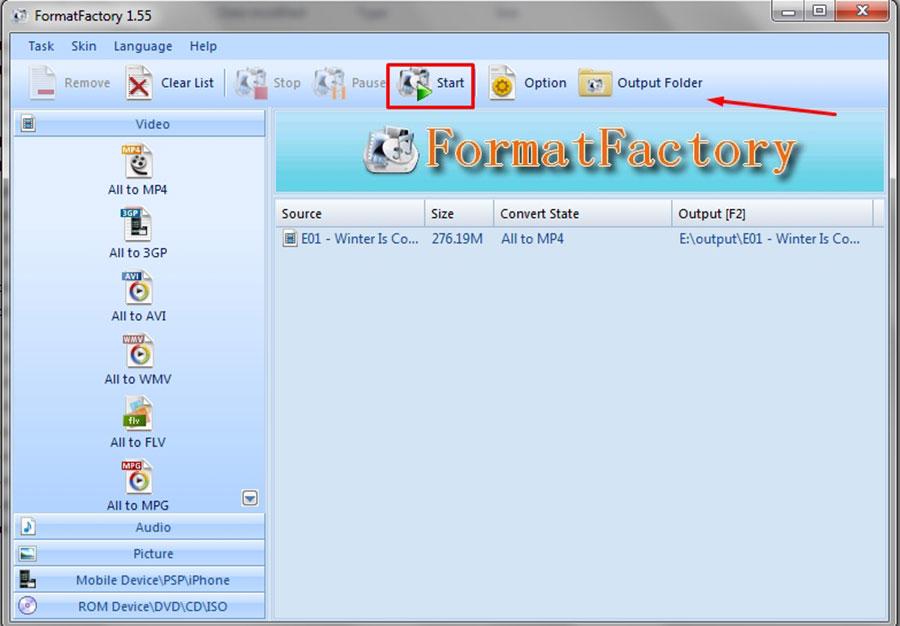Click the 276.19M size cell
The image size is (900, 626).
coord(457,239)
